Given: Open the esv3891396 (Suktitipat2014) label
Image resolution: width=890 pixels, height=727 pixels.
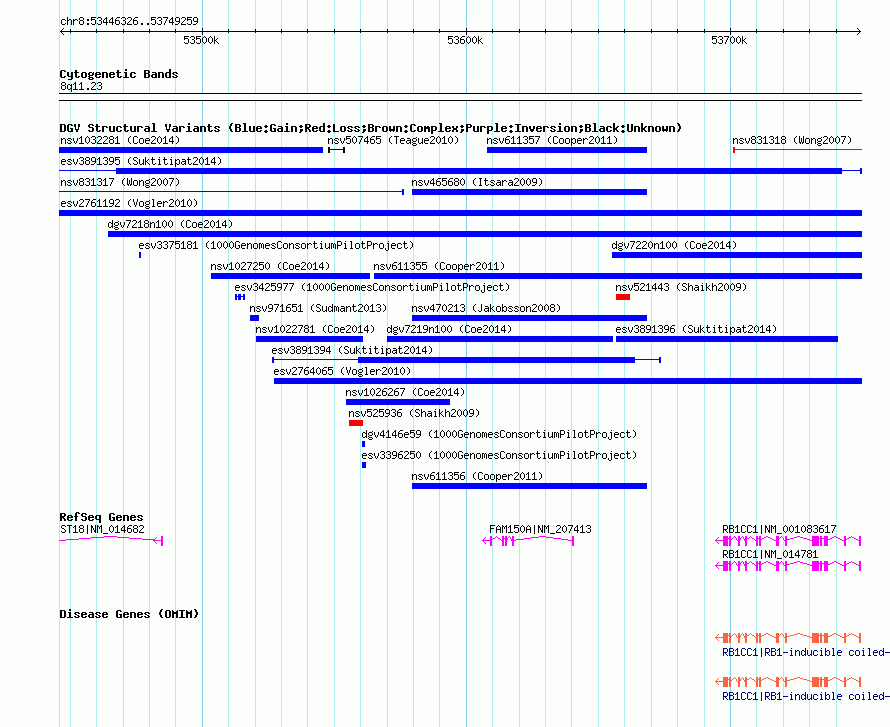Looking at the screenshot, I should pyautogui.click(x=696, y=329).
